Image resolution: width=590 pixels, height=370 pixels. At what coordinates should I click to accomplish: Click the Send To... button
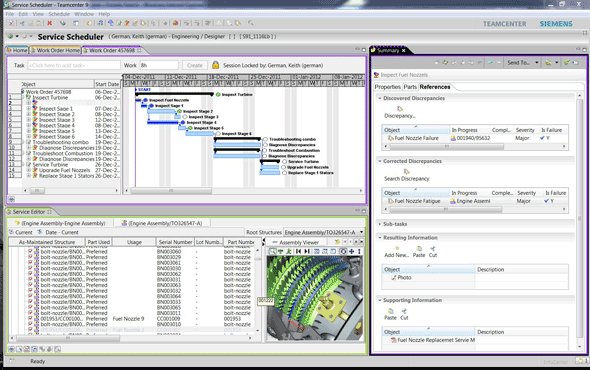coord(519,62)
